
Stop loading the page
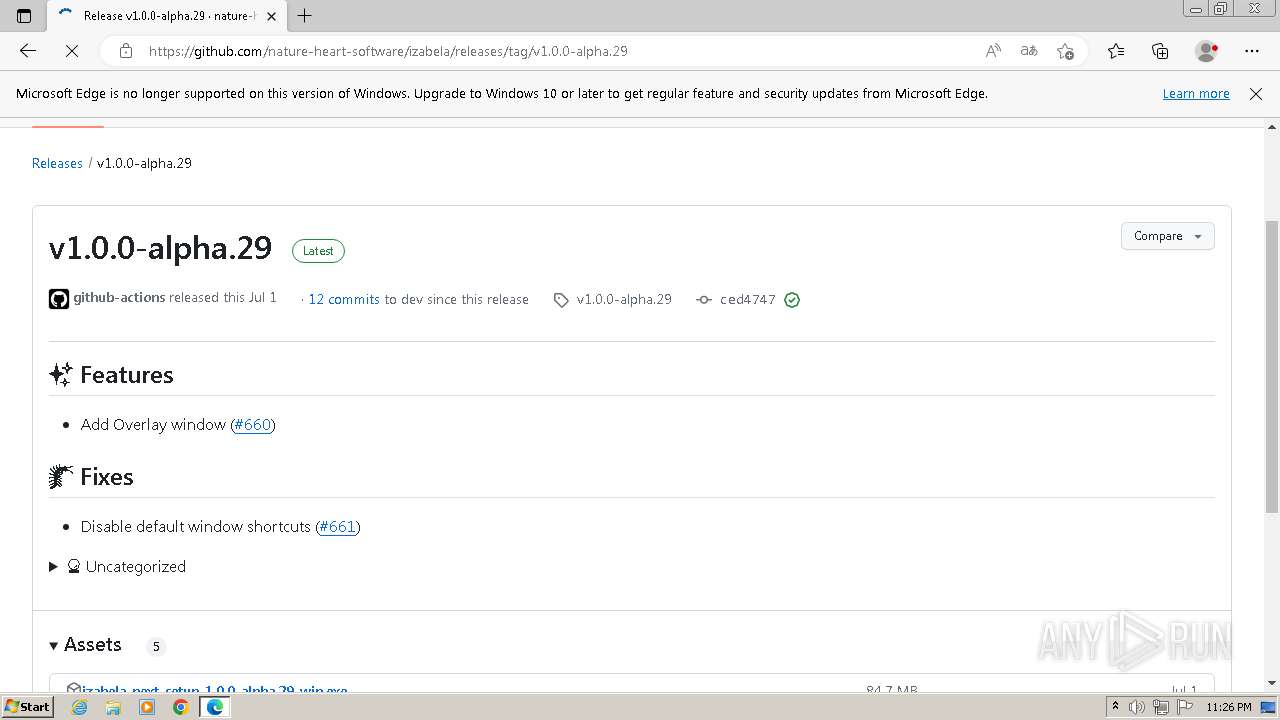(x=71, y=51)
